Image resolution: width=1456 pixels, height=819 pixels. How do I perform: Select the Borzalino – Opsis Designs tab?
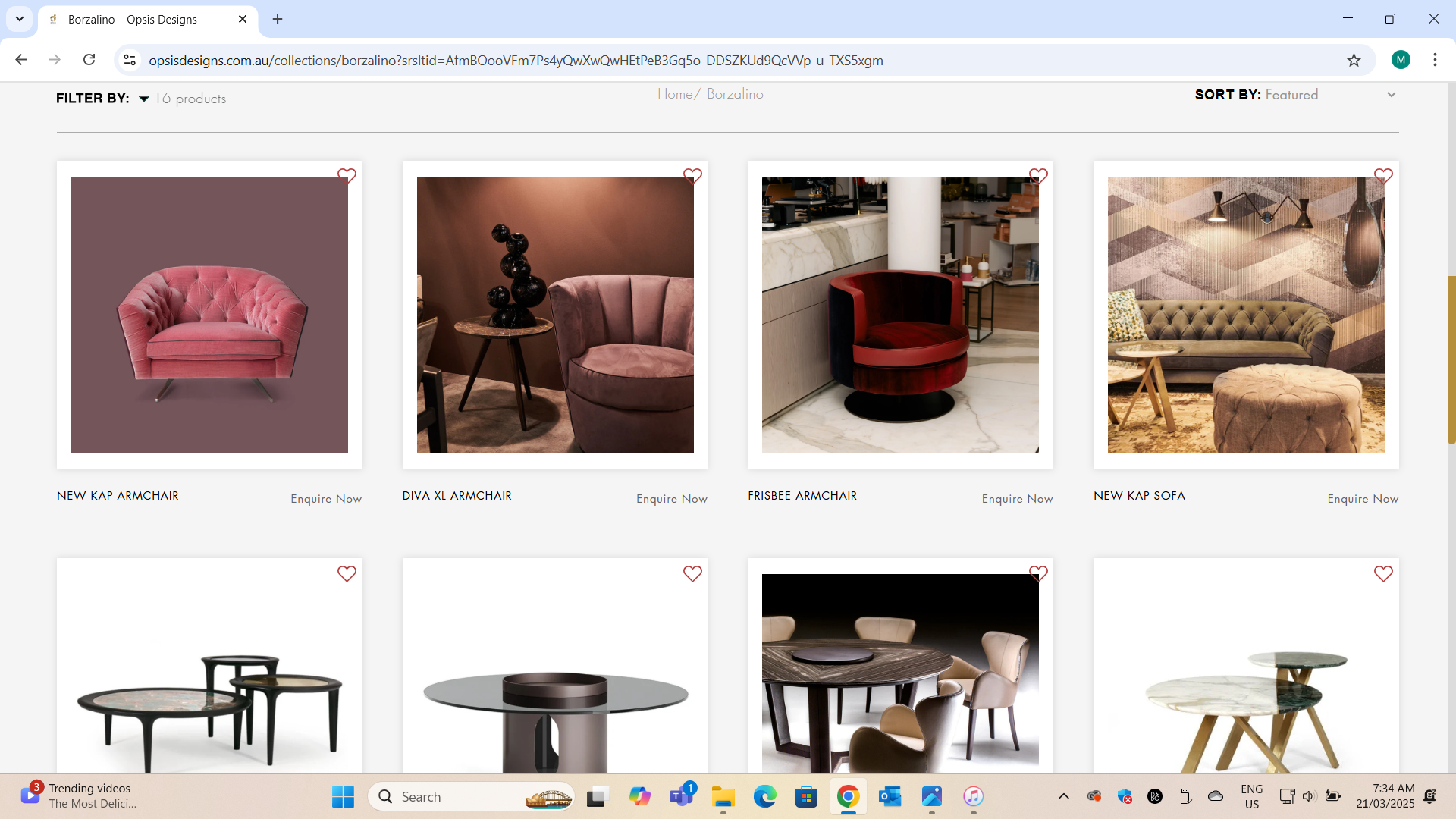tap(148, 20)
